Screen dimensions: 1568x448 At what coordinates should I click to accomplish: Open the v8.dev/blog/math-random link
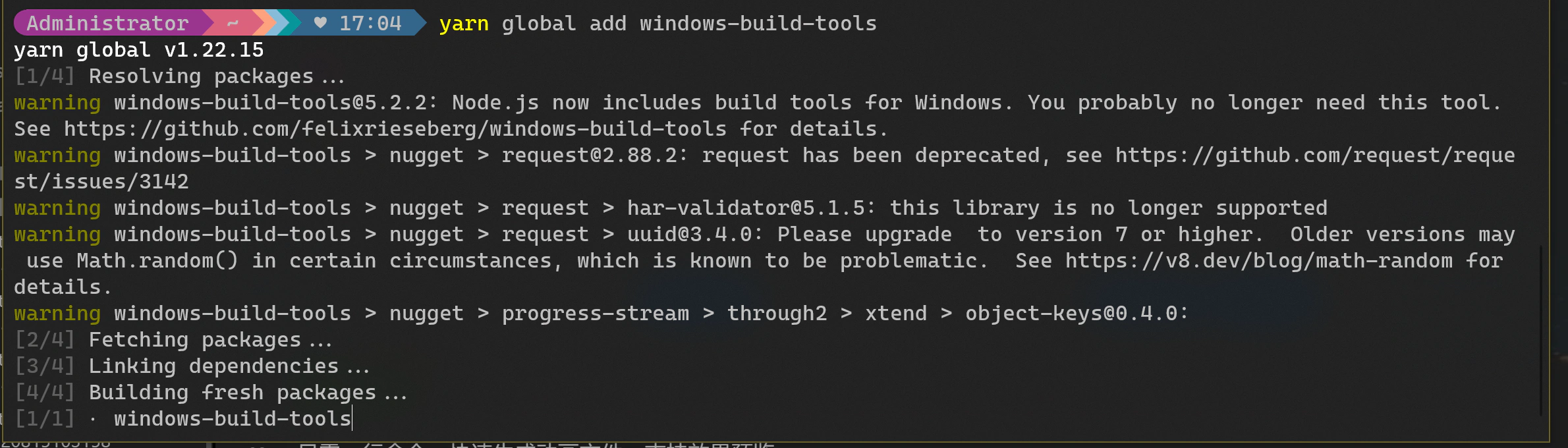(x=1259, y=261)
